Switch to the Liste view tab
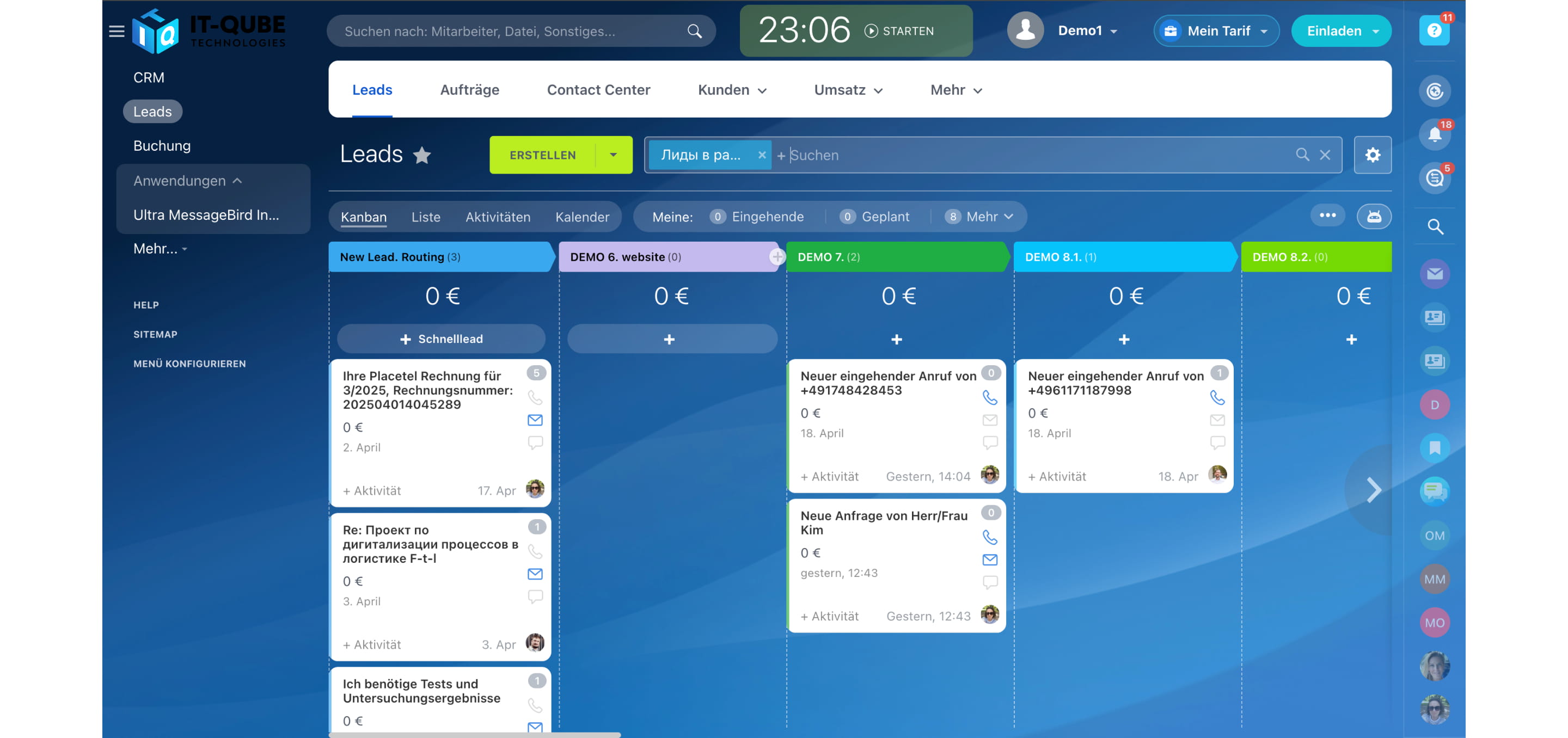 coord(425,217)
